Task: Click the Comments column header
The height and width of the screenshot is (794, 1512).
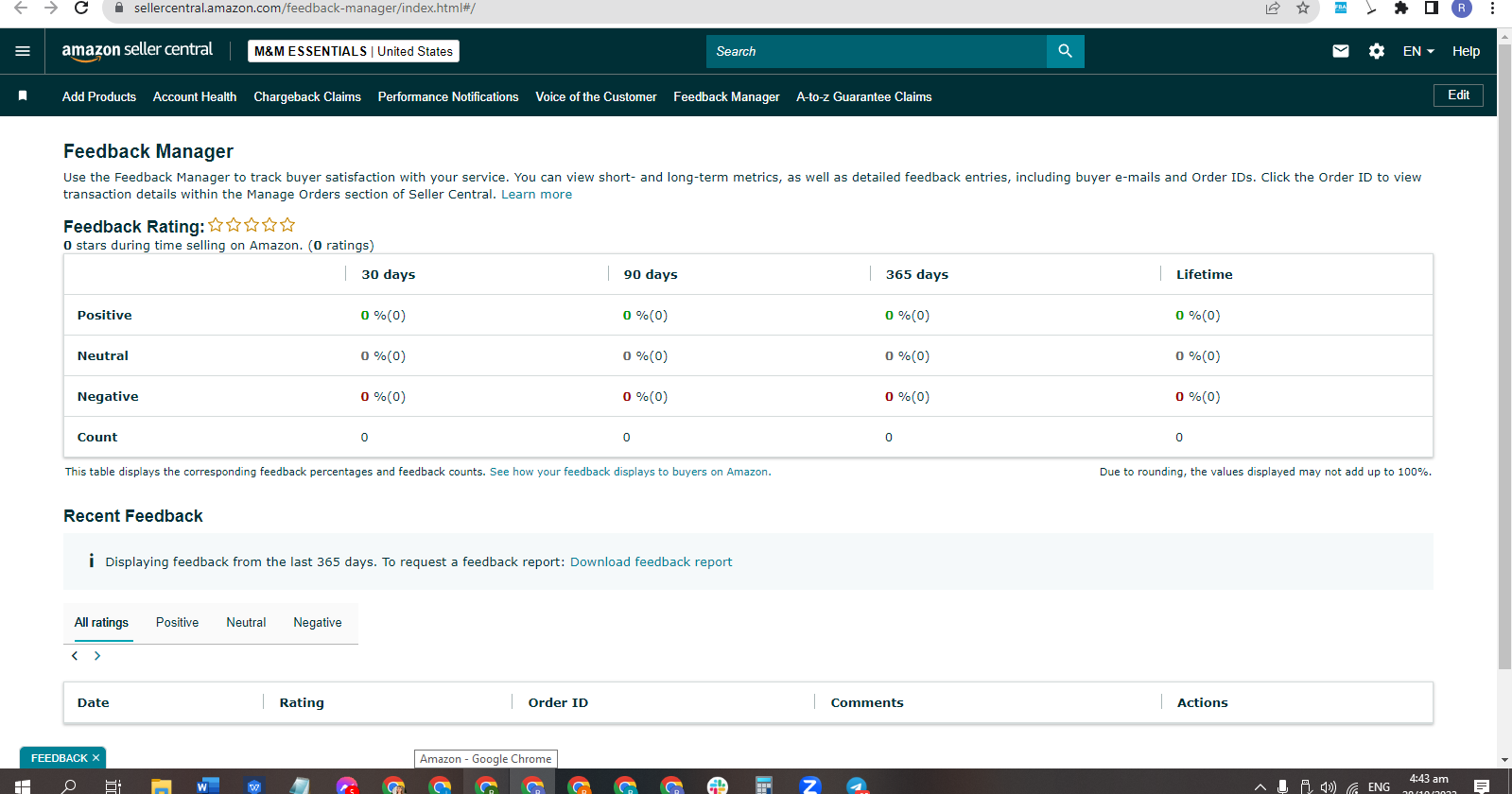Action: (x=867, y=702)
